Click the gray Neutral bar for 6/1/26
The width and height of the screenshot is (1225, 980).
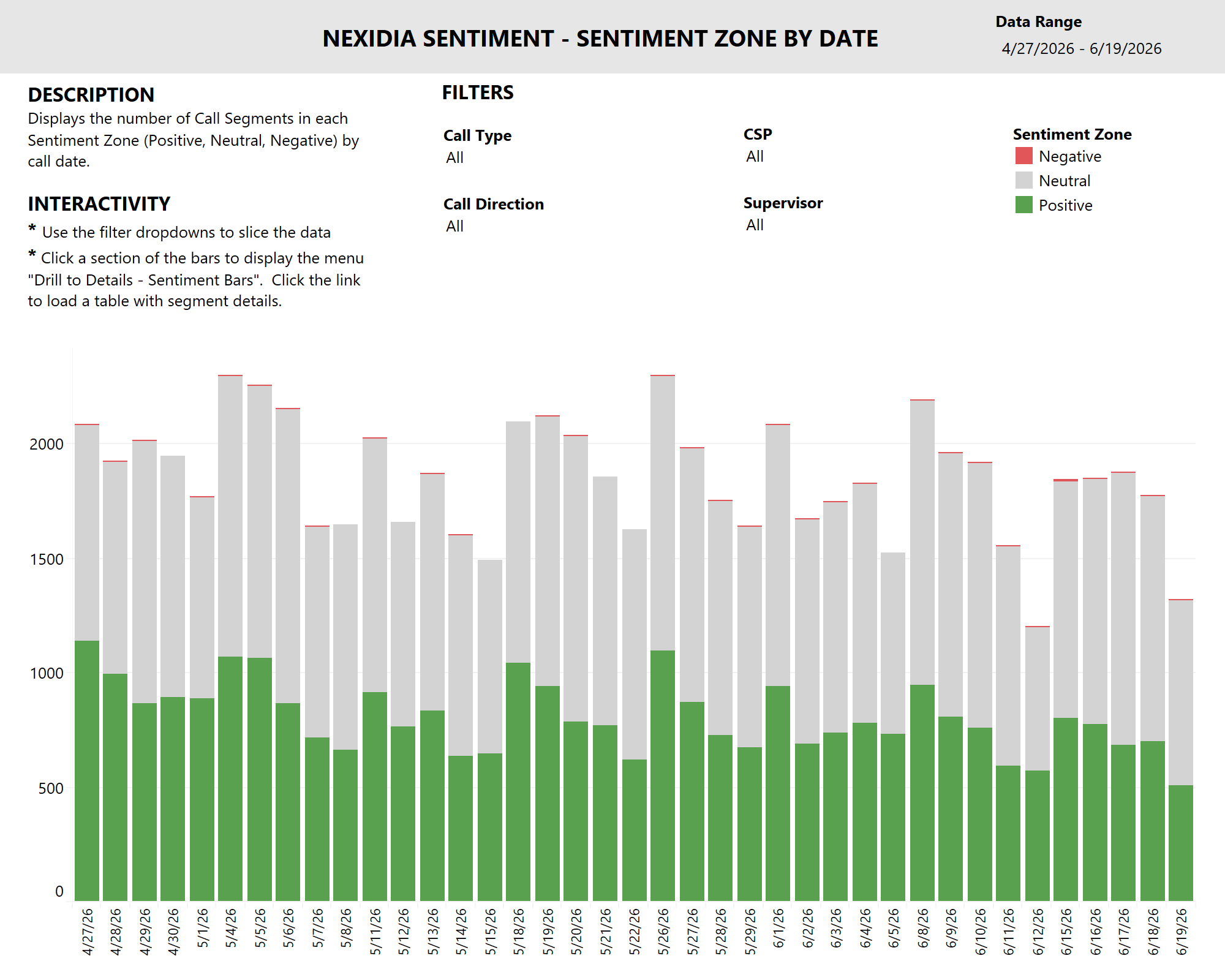point(778,556)
